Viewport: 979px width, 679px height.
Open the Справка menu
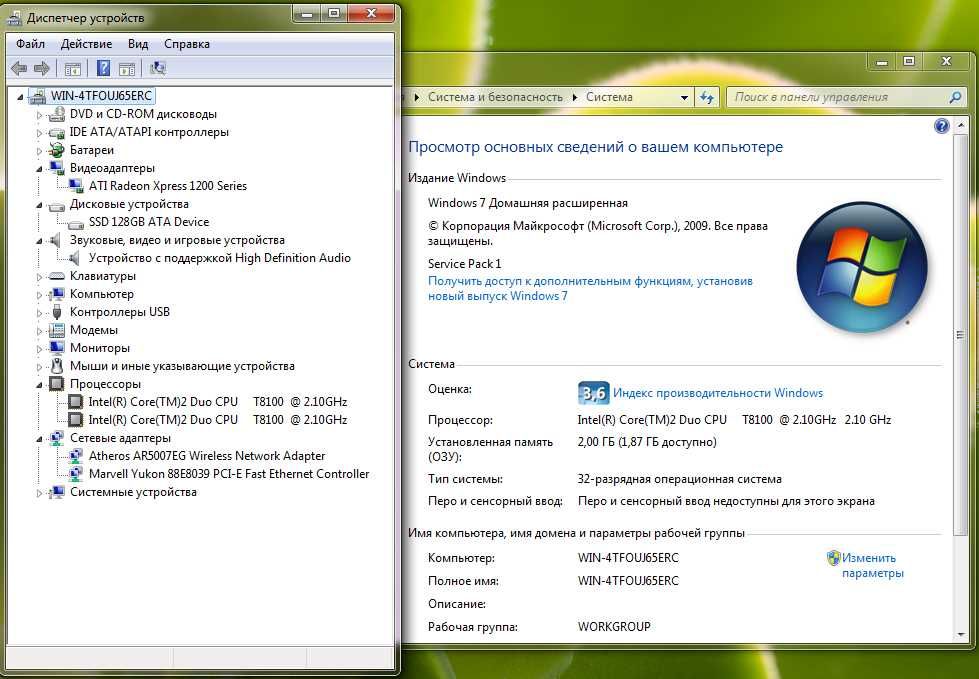click(187, 44)
